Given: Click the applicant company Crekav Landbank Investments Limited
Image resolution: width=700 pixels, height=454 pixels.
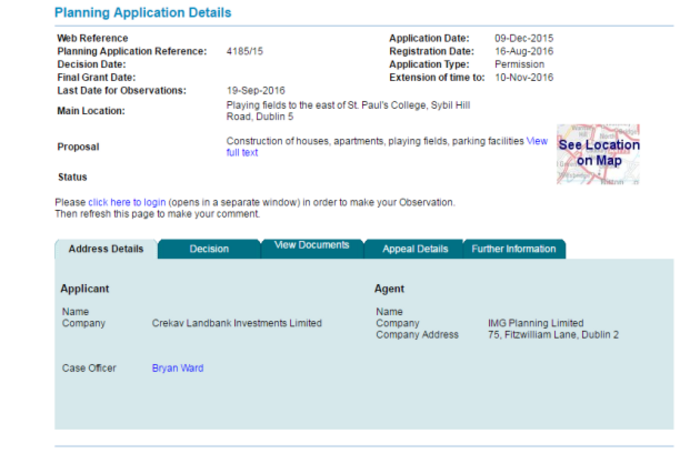Looking at the screenshot, I should (x=237, y=323).
